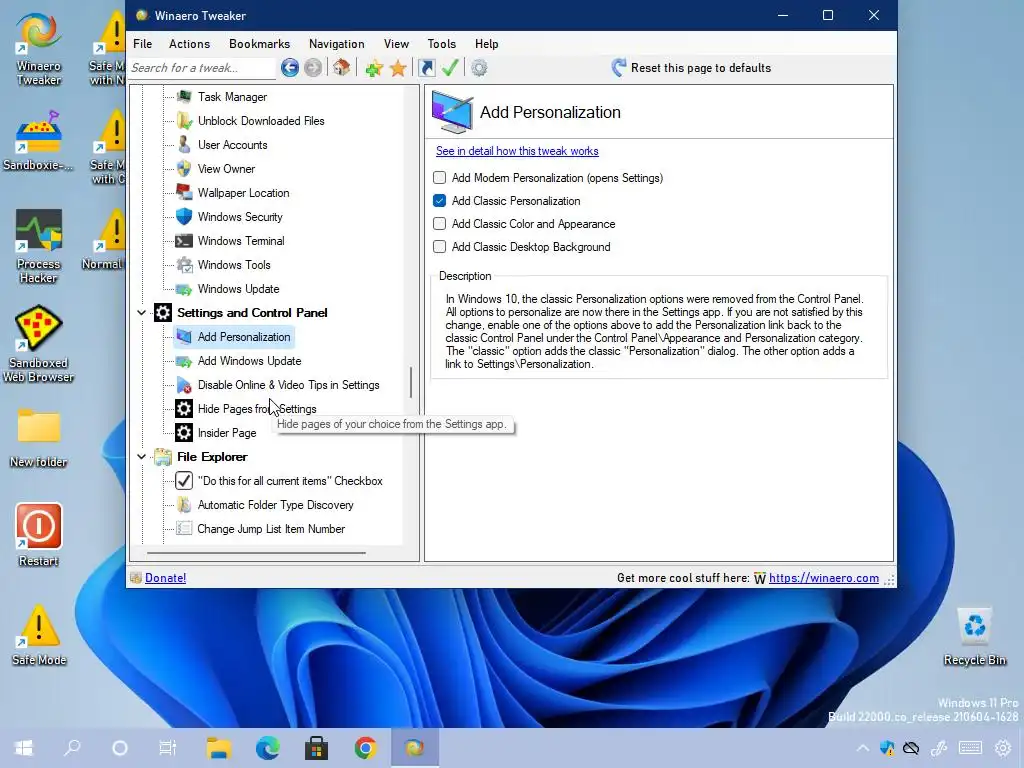Screen dimensions: 1024x768
Task: Open Change Jump List Item Number
Action: click(x=271, y=529)
